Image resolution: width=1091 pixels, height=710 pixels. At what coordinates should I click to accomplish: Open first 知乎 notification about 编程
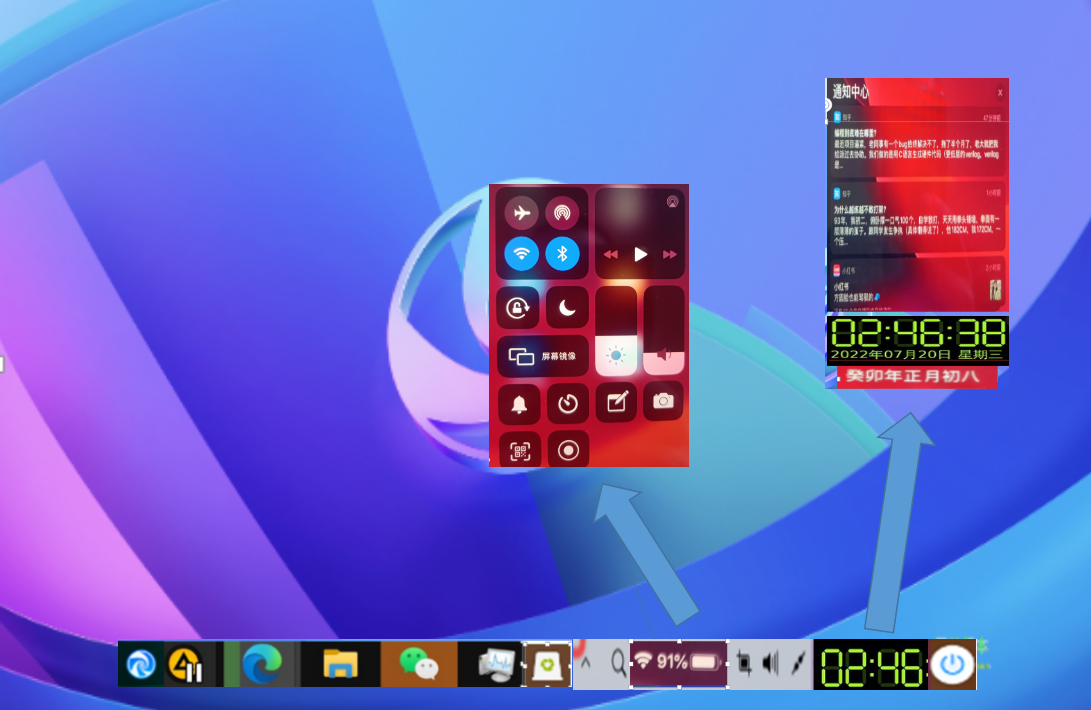(918, 143)
